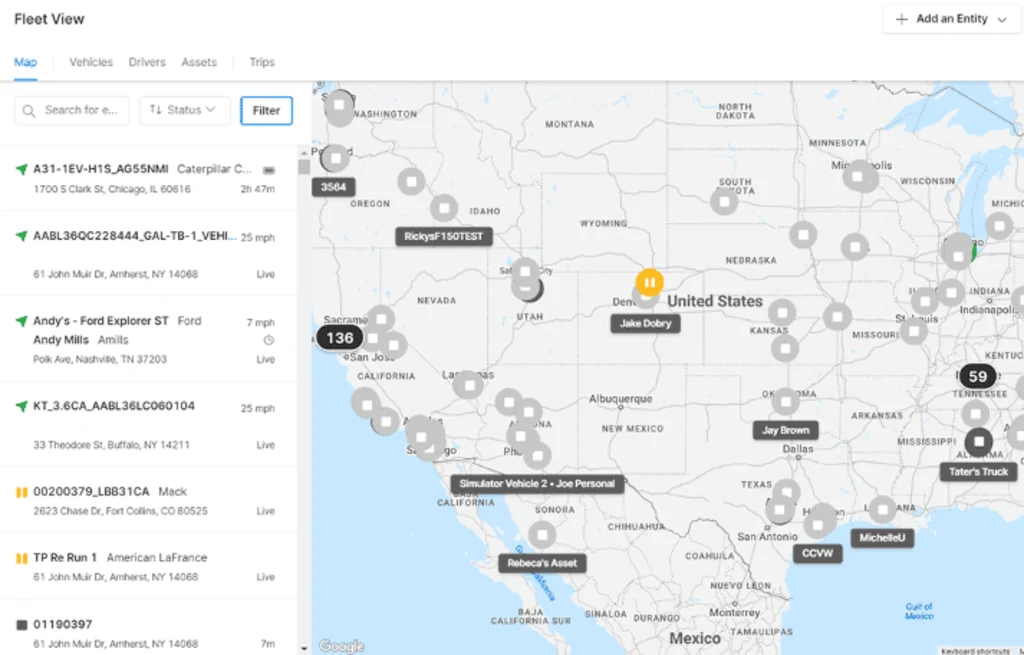Open the Drivers tab

pos(147,62)
